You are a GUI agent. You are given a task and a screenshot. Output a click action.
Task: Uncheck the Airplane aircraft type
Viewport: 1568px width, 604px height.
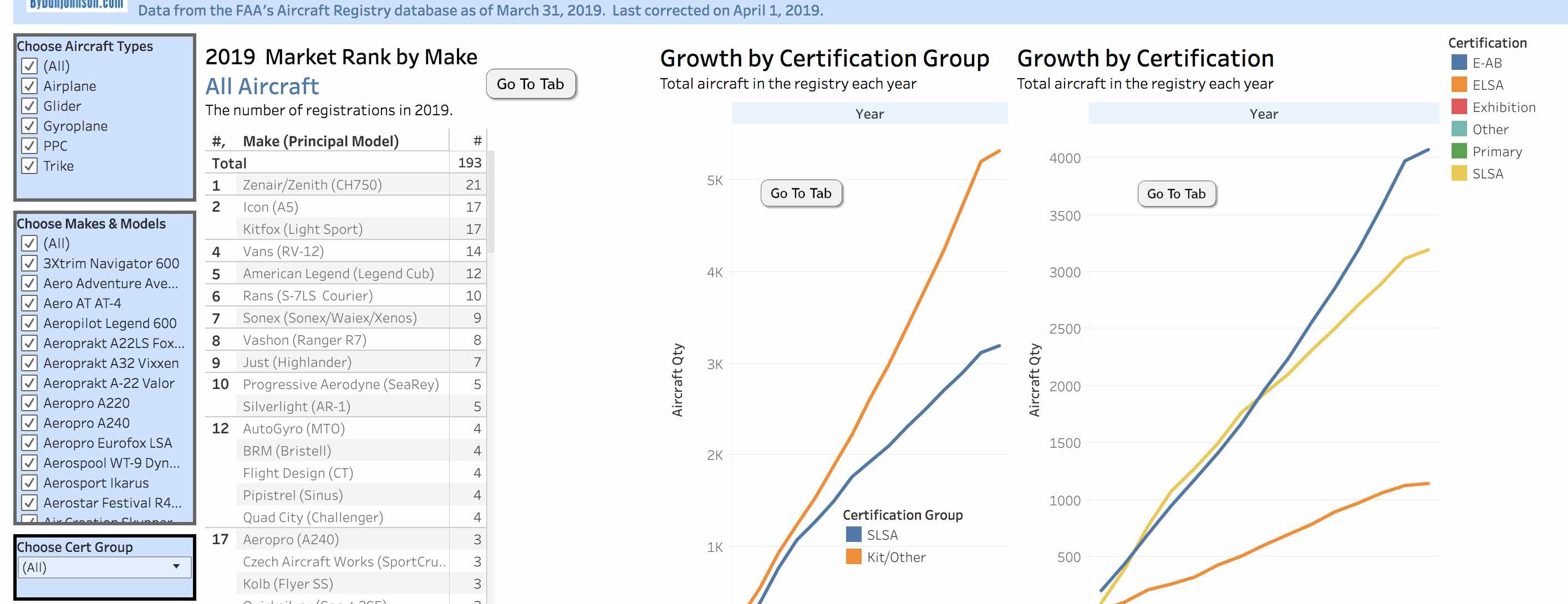[x=29, y=86]
